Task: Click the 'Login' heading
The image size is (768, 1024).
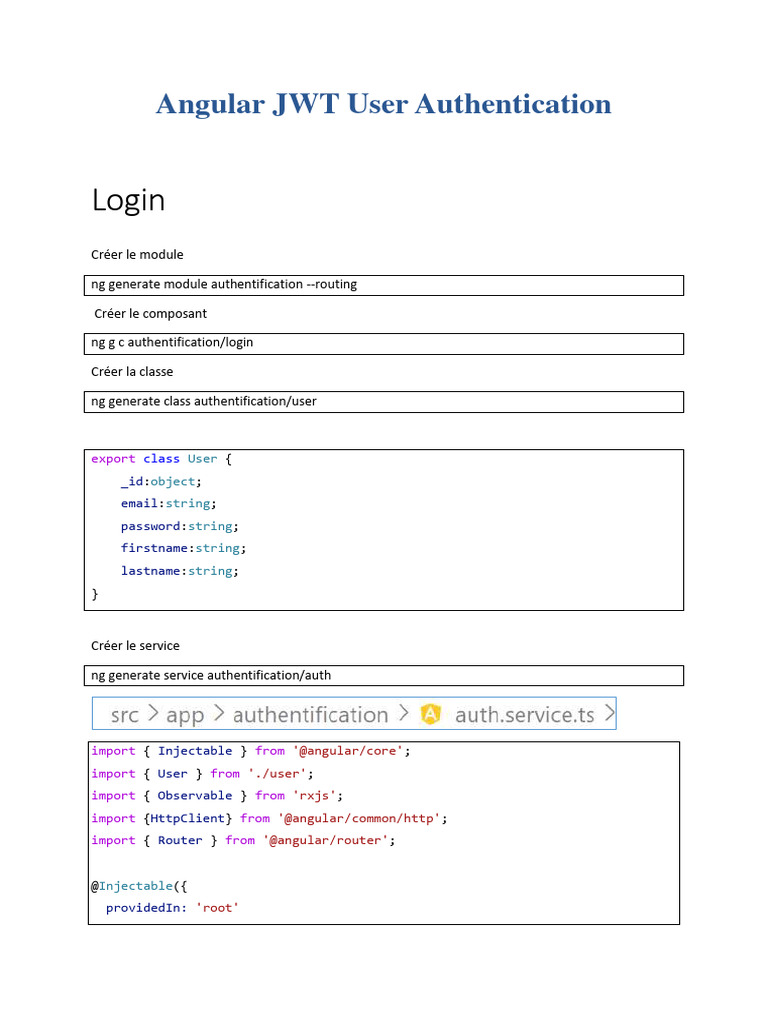Action: click(128, 200)
